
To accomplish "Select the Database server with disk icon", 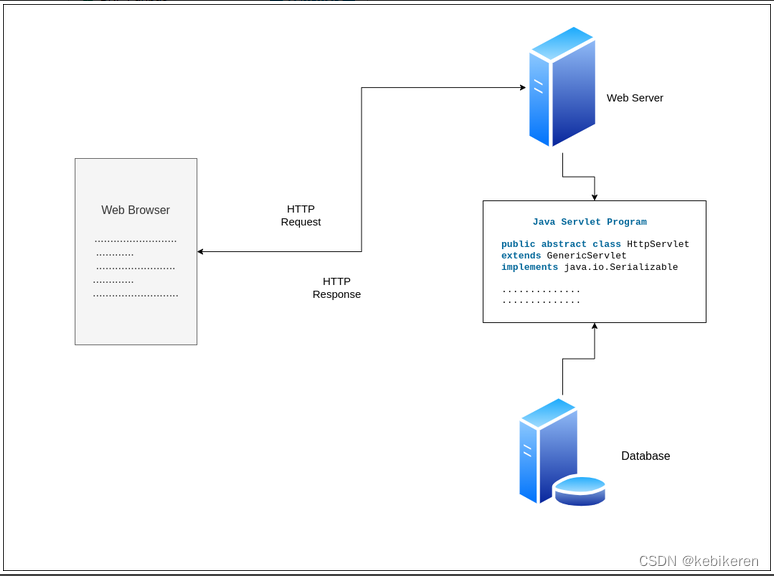I will click(562, 452).
